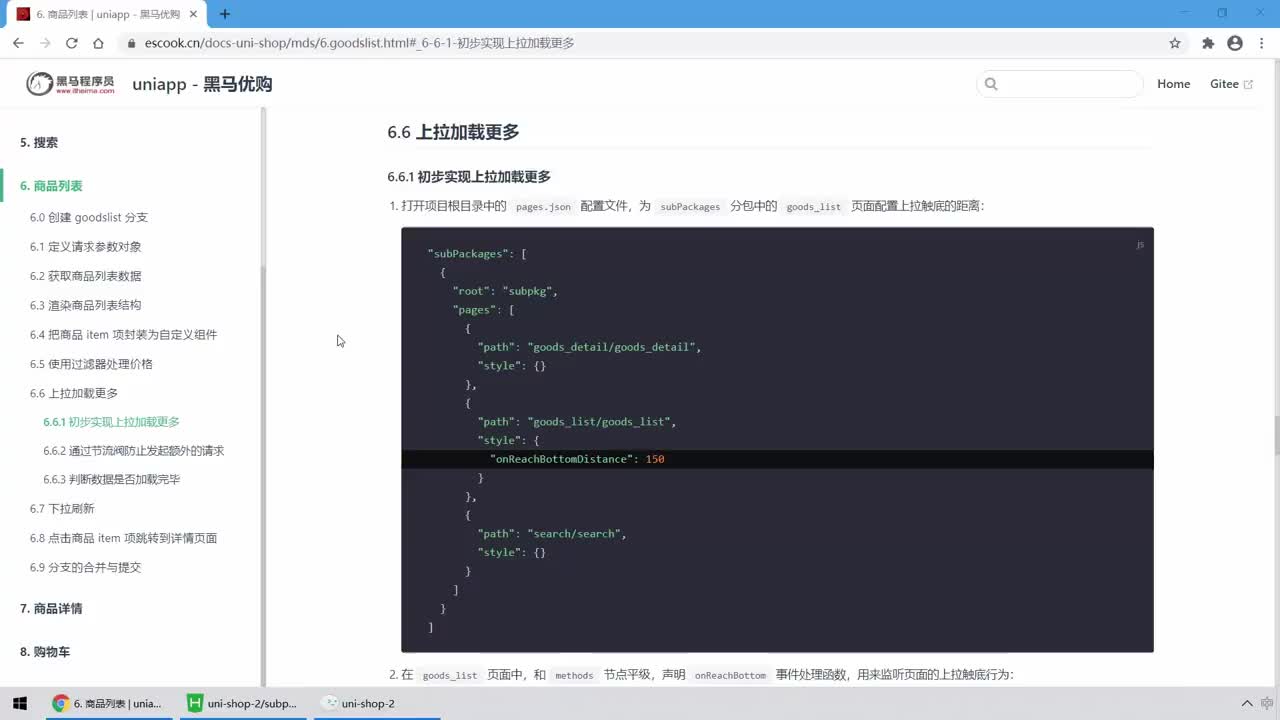Bookmark this page with the star icon
Viewport: 1280px width, 720px height.
click(x=1175, y=43)
